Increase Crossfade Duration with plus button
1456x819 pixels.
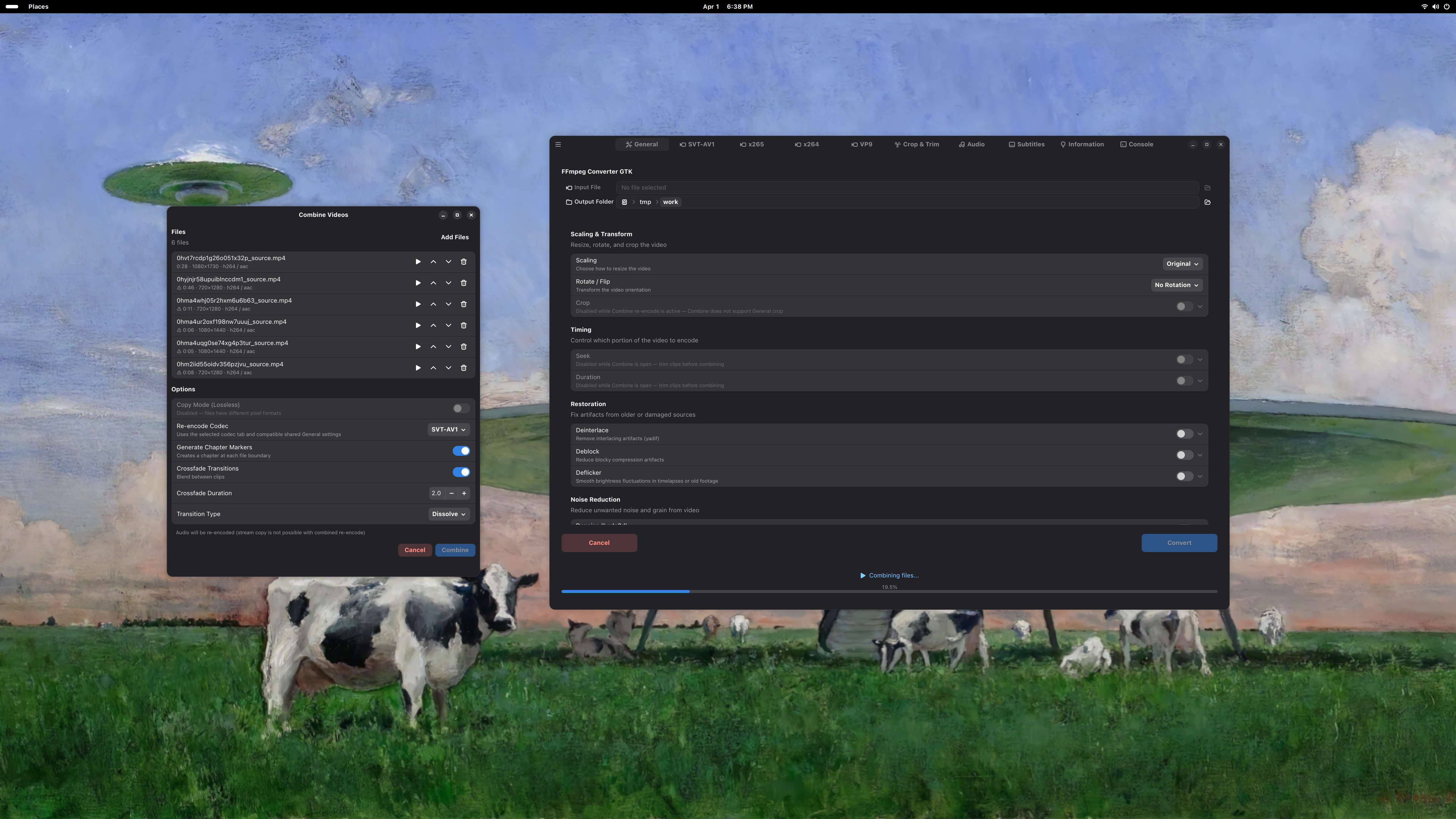pyautogui.click(x=464, y=493)
